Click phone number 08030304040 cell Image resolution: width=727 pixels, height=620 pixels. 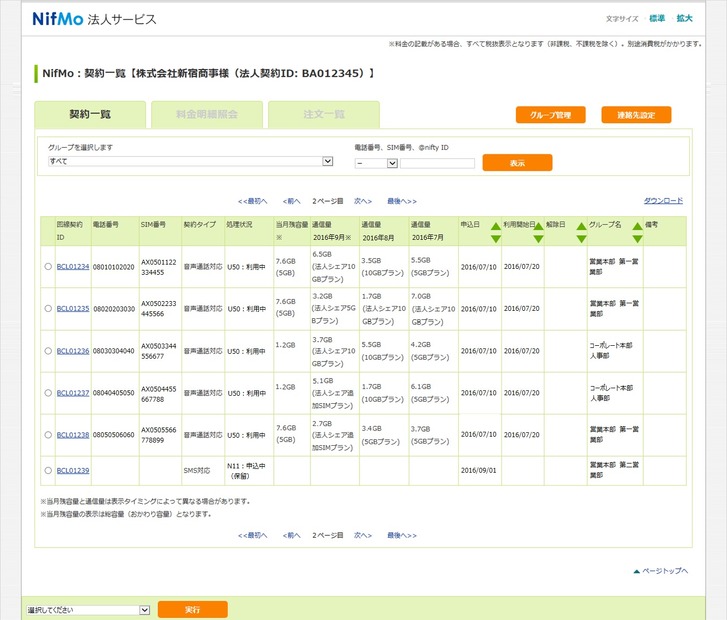tap(114, 351)
